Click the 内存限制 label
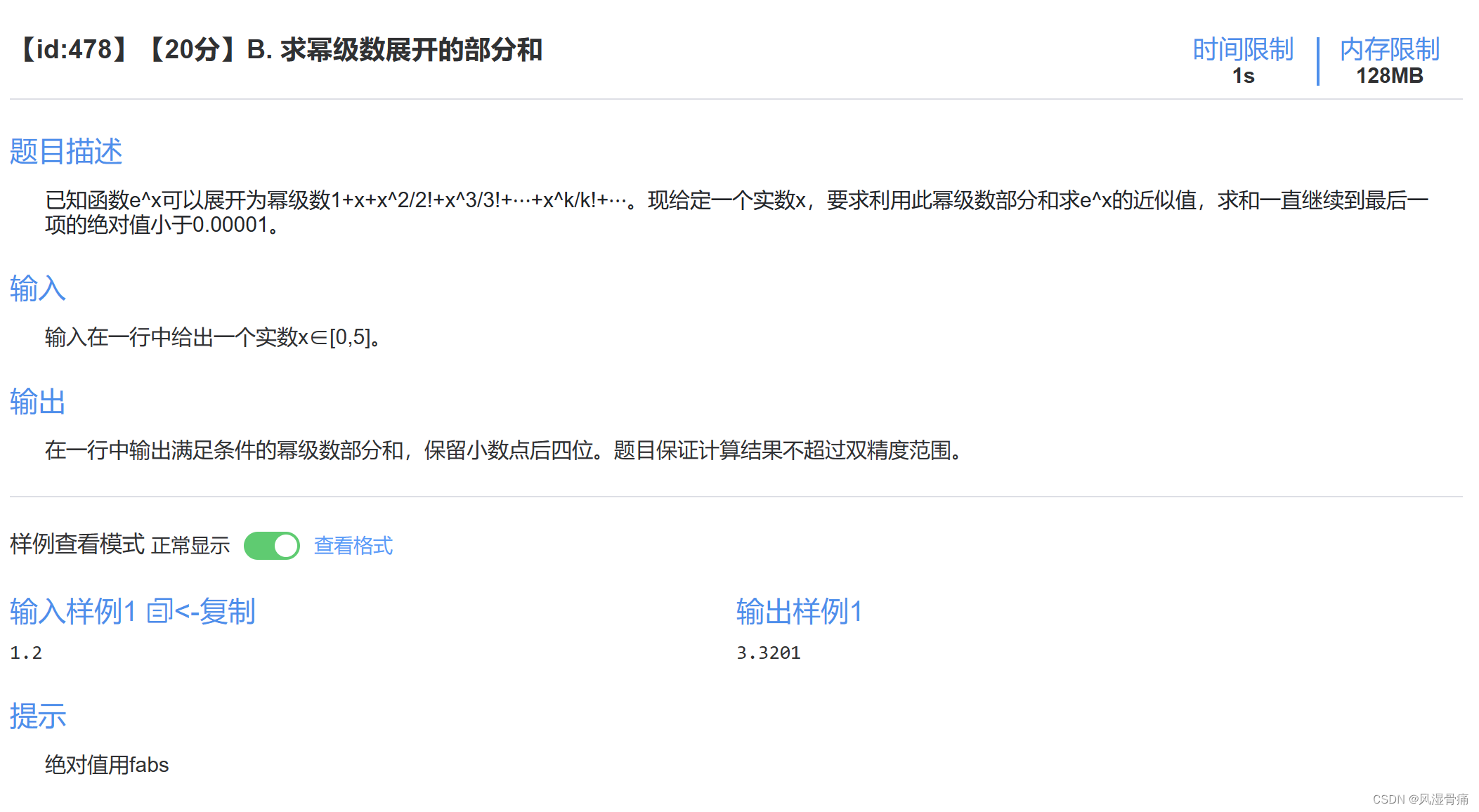This screenshot has width=1479, height=812. (1389, 49)
